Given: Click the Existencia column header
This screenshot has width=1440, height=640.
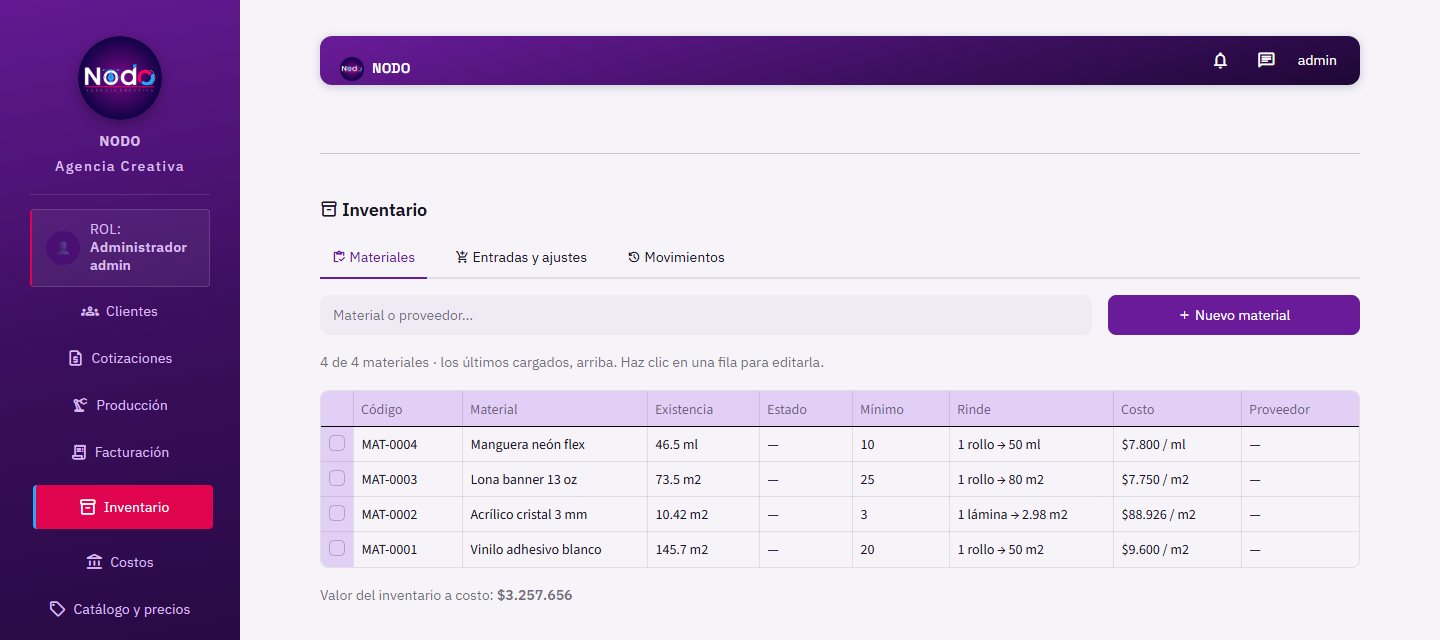Looking at the screenshot, I should 703,409.
